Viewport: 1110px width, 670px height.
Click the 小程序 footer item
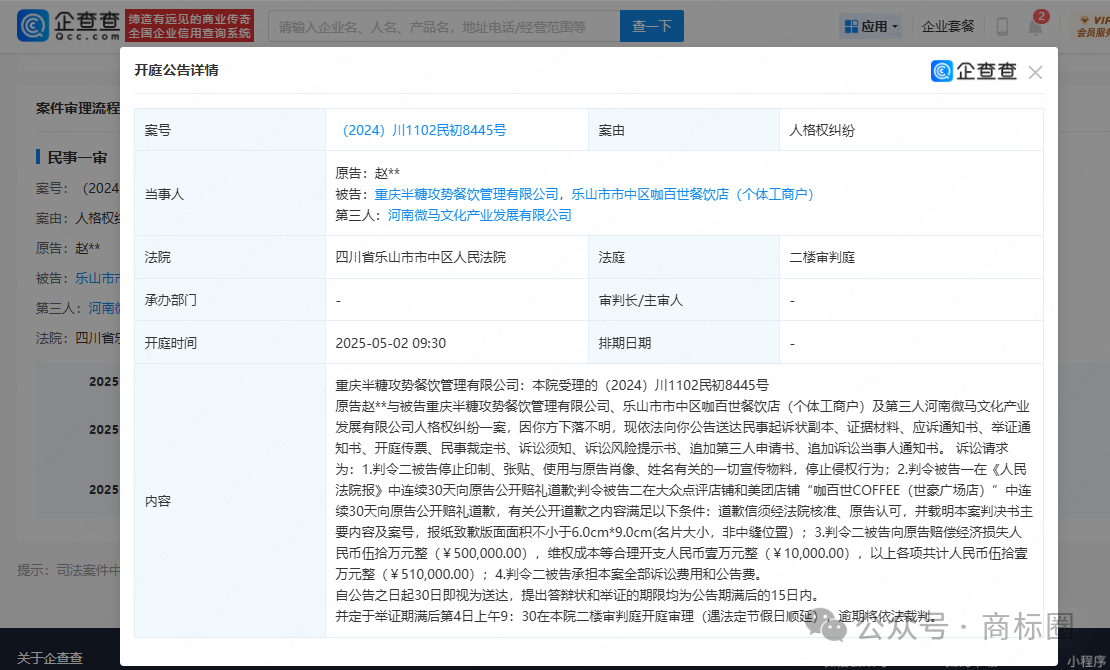tap(1086, 660)
